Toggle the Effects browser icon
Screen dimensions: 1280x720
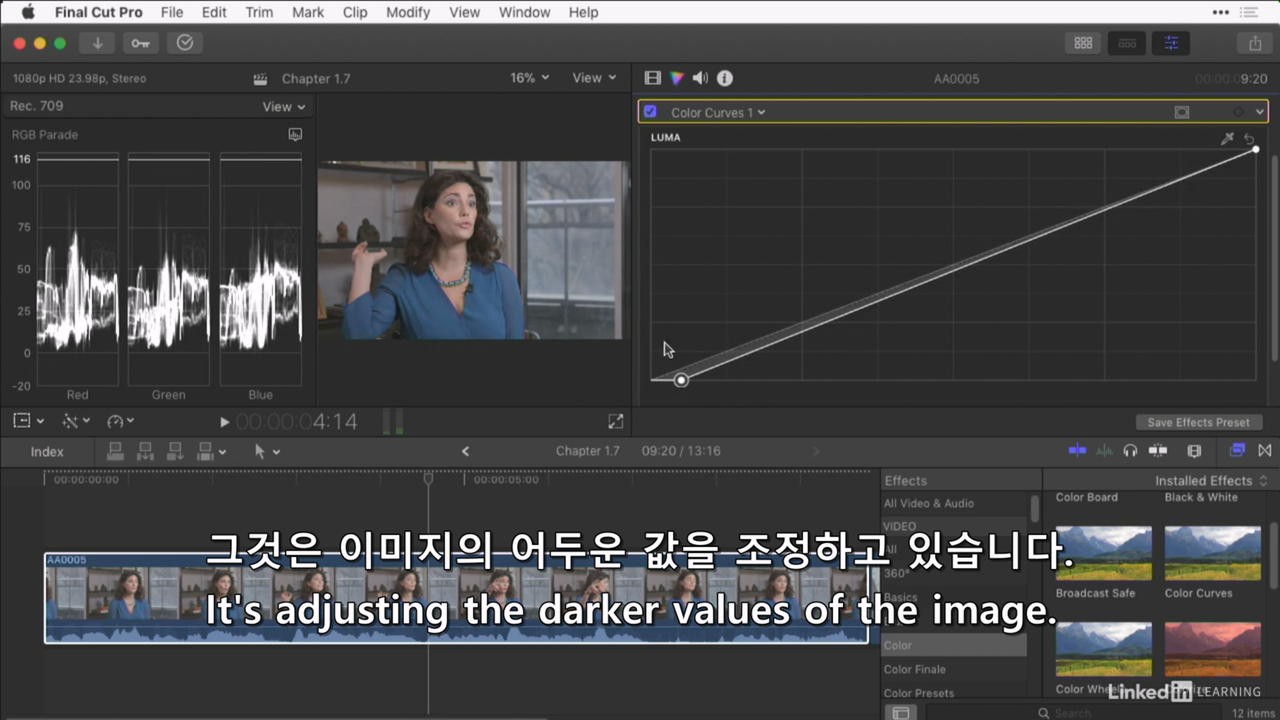pos(1237,451)
